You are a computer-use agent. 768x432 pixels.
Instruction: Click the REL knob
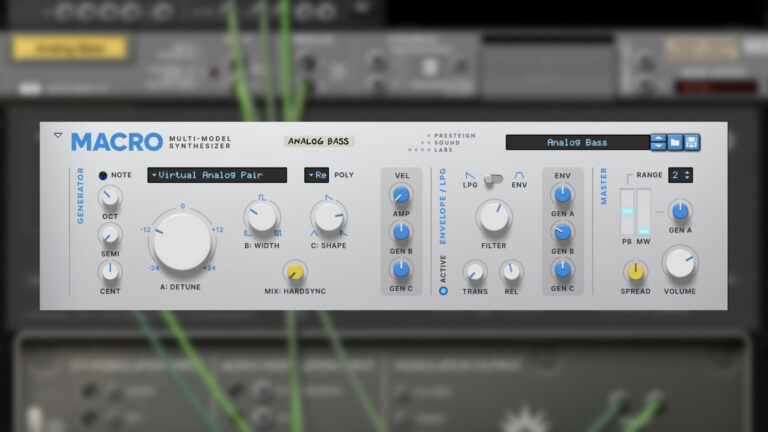(511, 272)
